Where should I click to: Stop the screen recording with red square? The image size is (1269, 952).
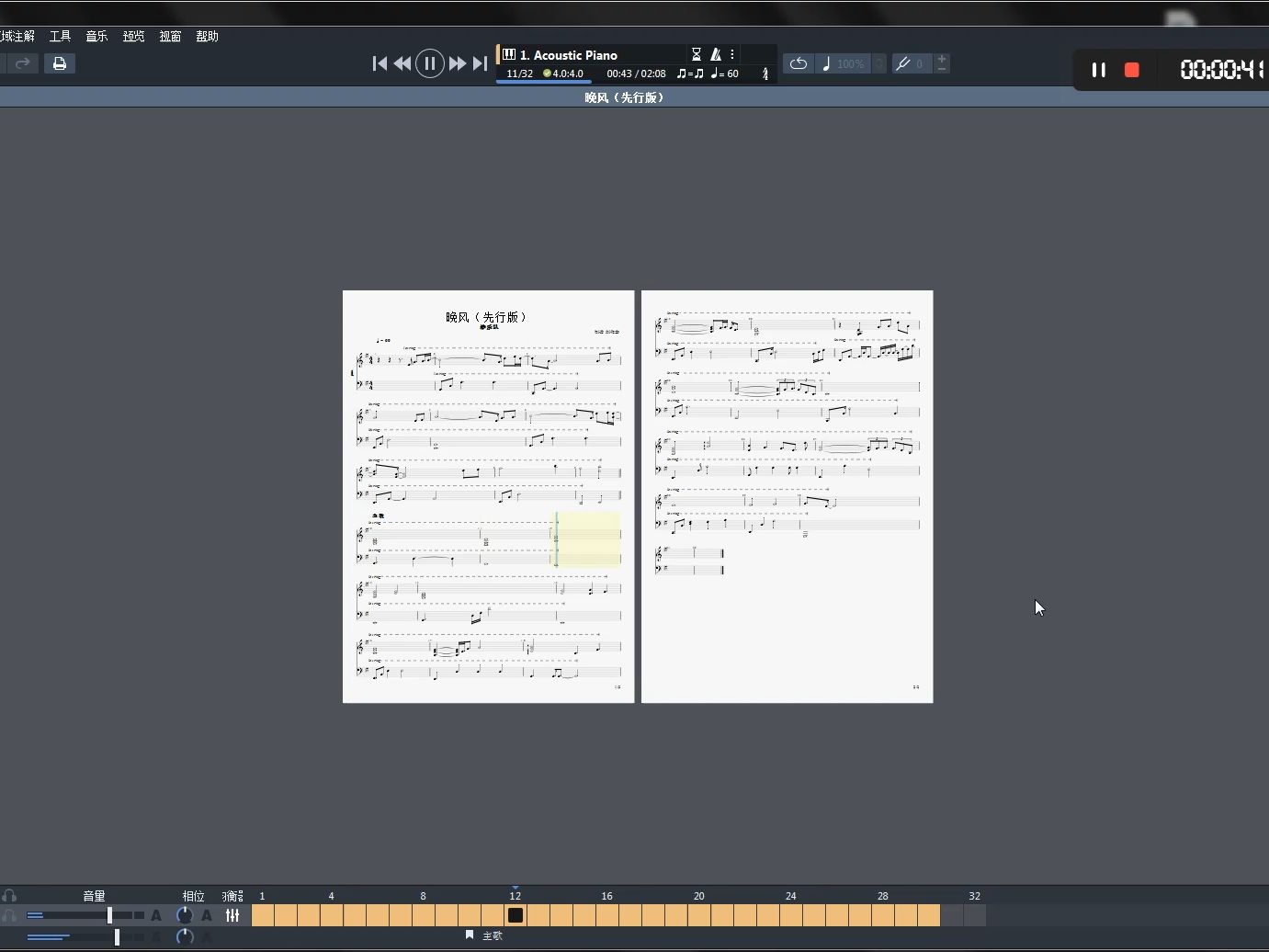click(1132, 70)
